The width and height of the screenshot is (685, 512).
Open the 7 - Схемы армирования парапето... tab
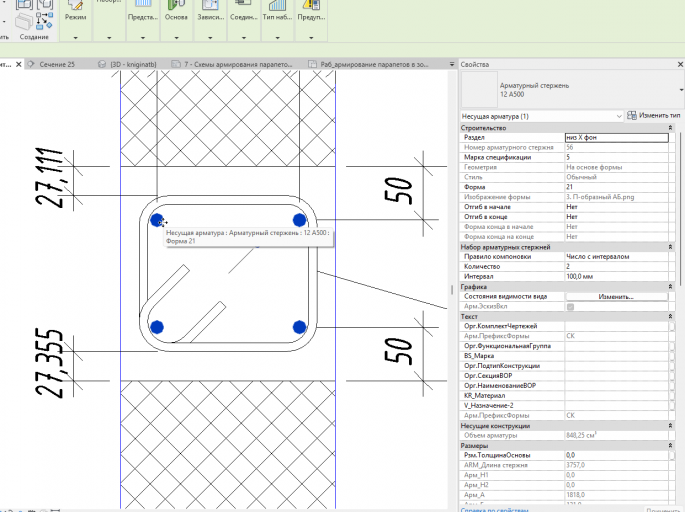238,64
